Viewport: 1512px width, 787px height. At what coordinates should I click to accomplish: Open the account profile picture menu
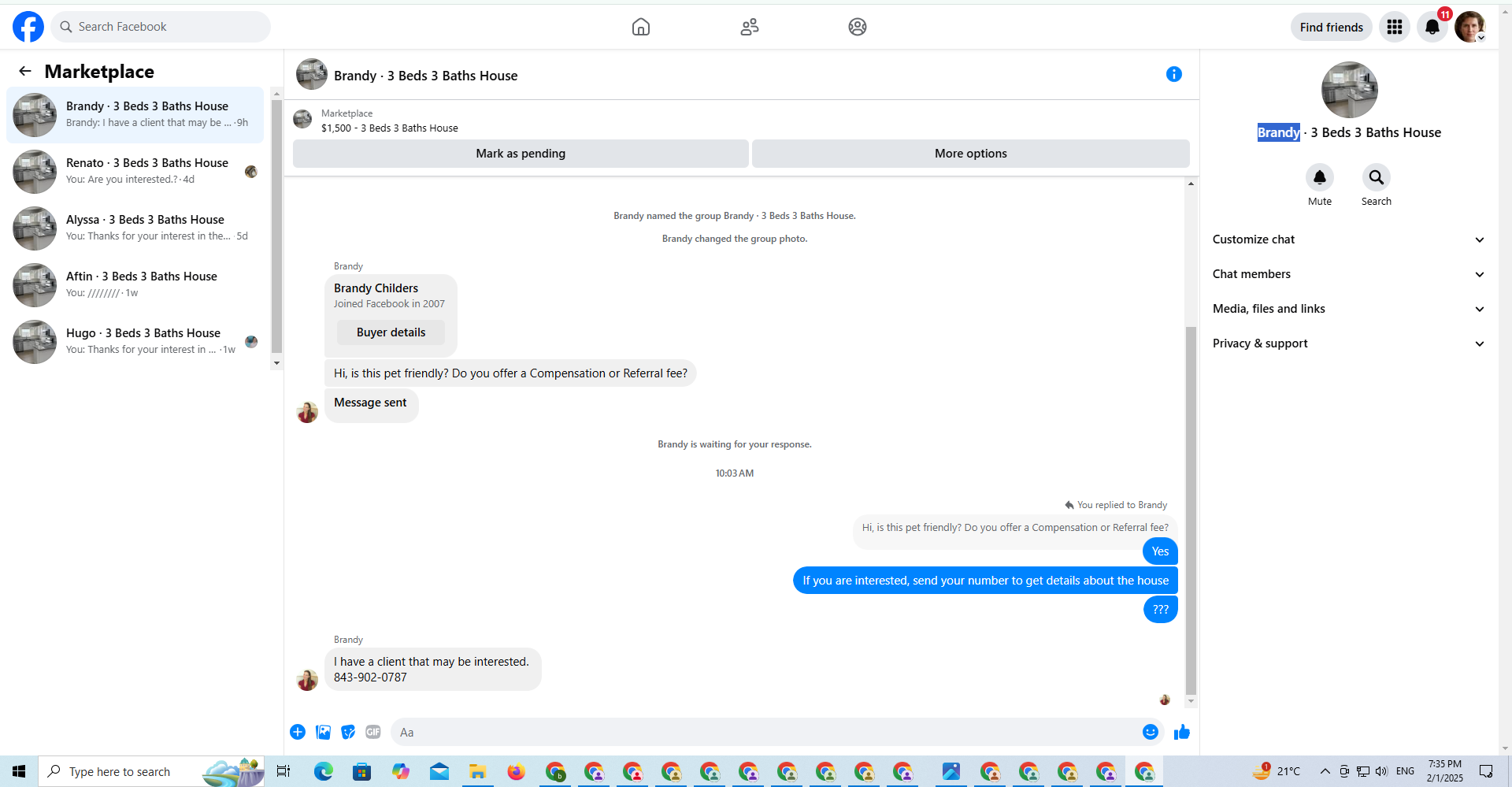(1469, 27)
